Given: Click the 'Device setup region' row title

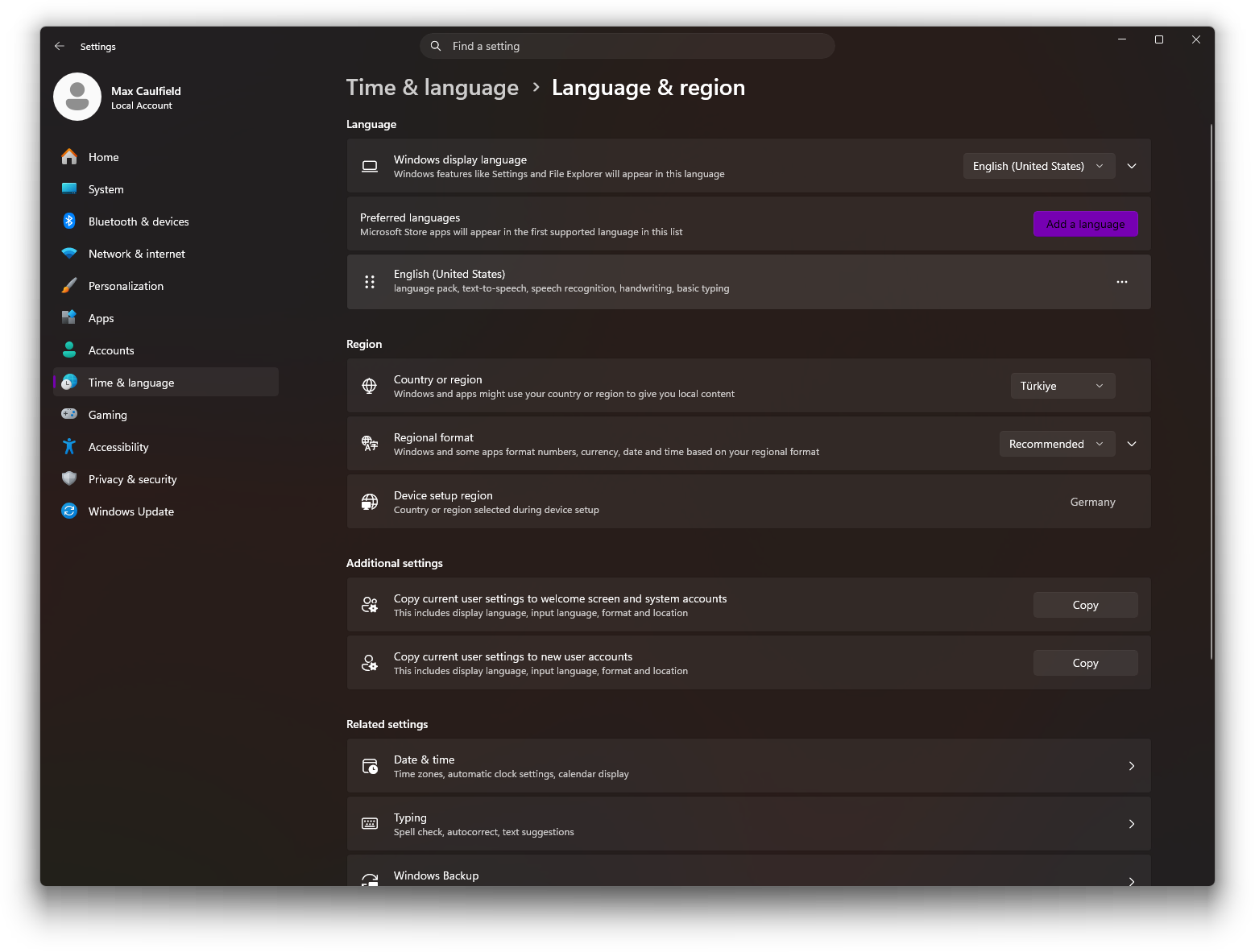Looking at the screenshot, I should 443,495.
